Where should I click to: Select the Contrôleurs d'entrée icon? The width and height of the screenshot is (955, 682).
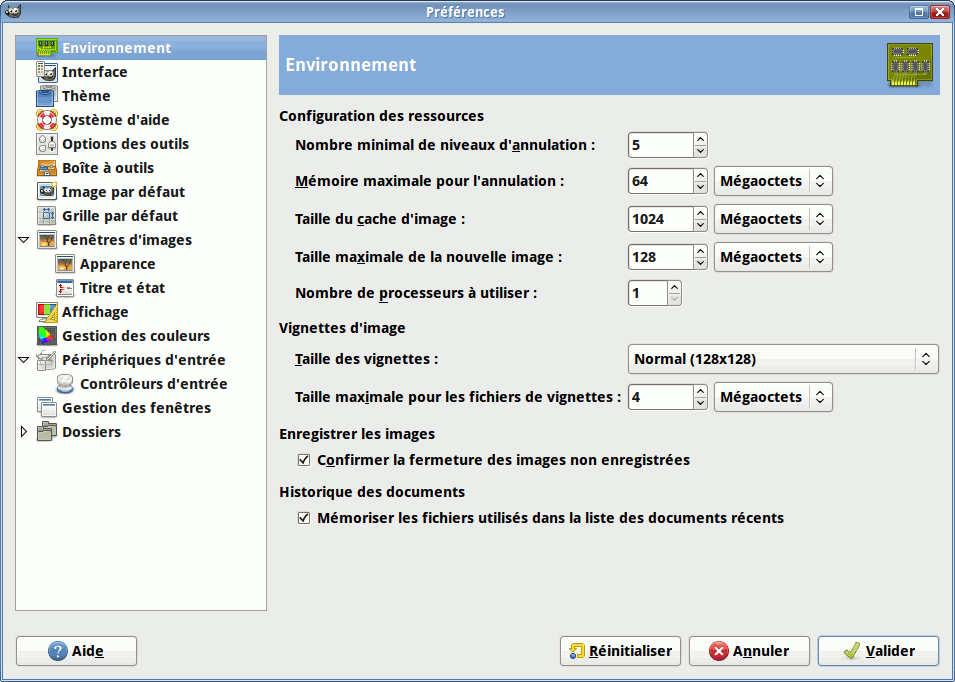pos(65,384)
